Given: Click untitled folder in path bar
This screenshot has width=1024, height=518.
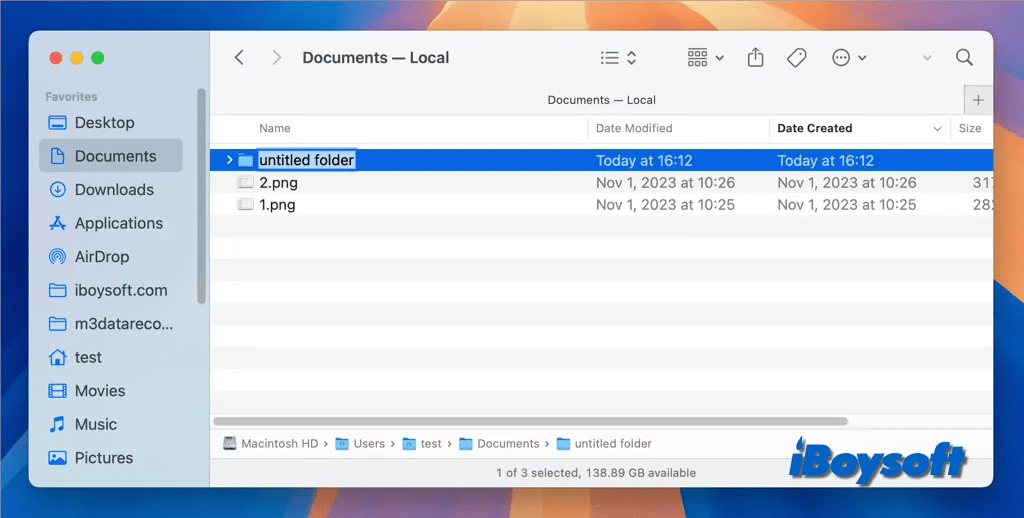Looking at the screenshot, I should (x=604, y=444).
